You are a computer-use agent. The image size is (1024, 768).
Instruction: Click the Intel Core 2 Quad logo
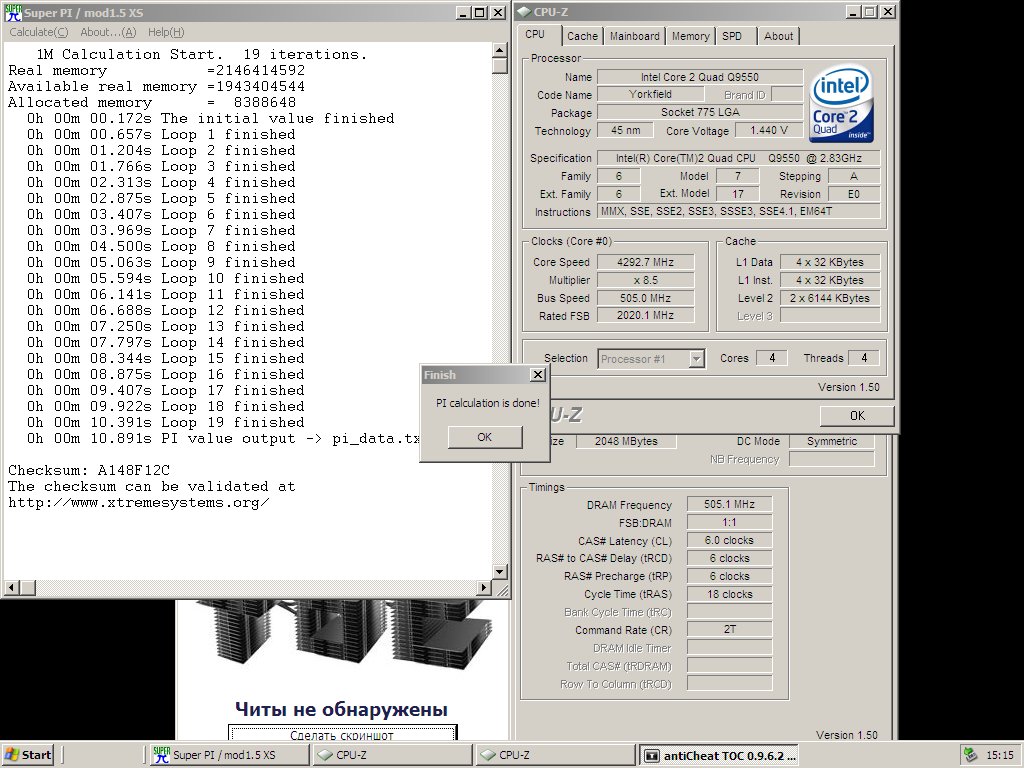842,103
